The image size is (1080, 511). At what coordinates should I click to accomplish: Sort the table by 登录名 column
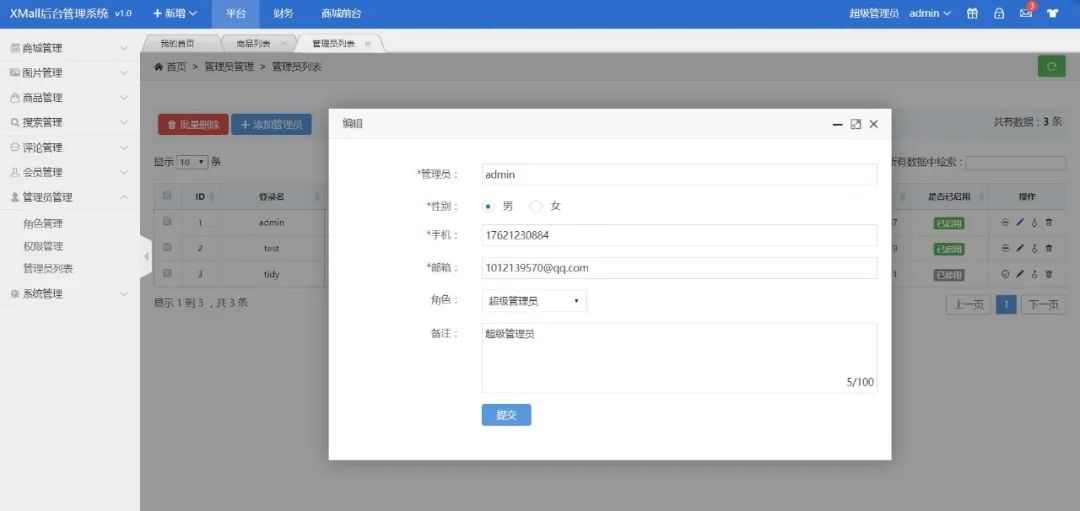click(271, 196)
